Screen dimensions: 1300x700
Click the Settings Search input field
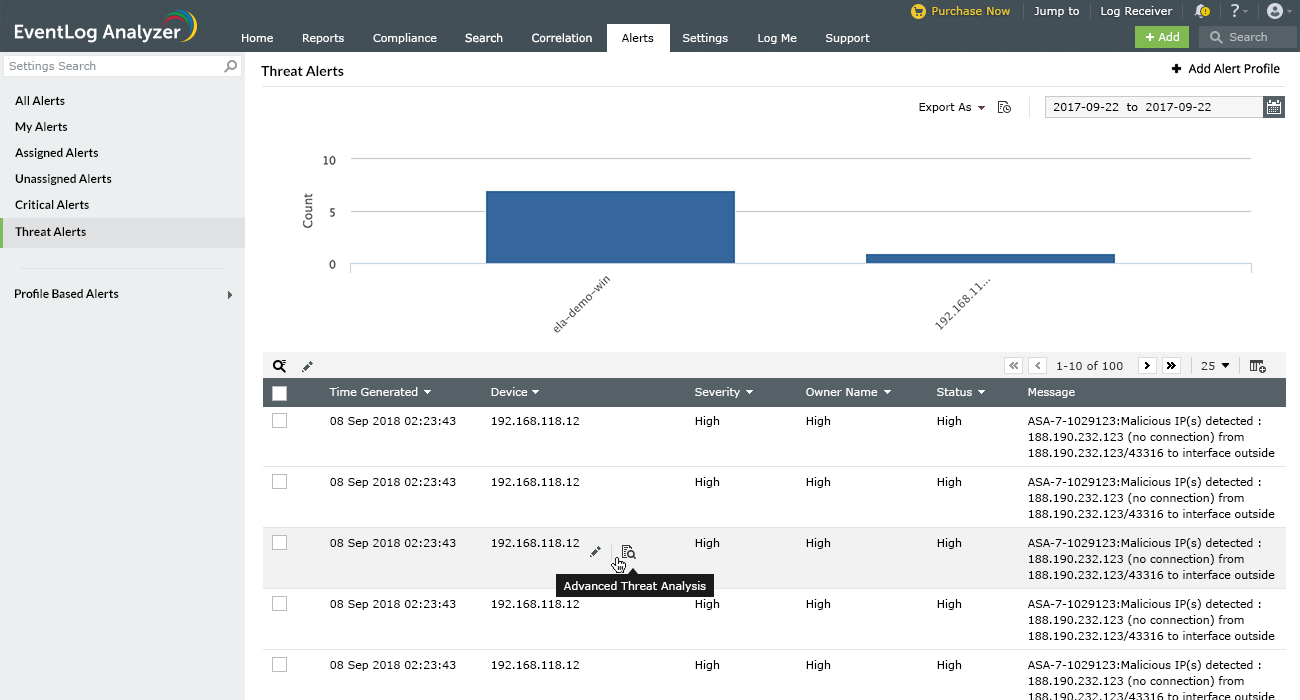[x=113, y=66]
